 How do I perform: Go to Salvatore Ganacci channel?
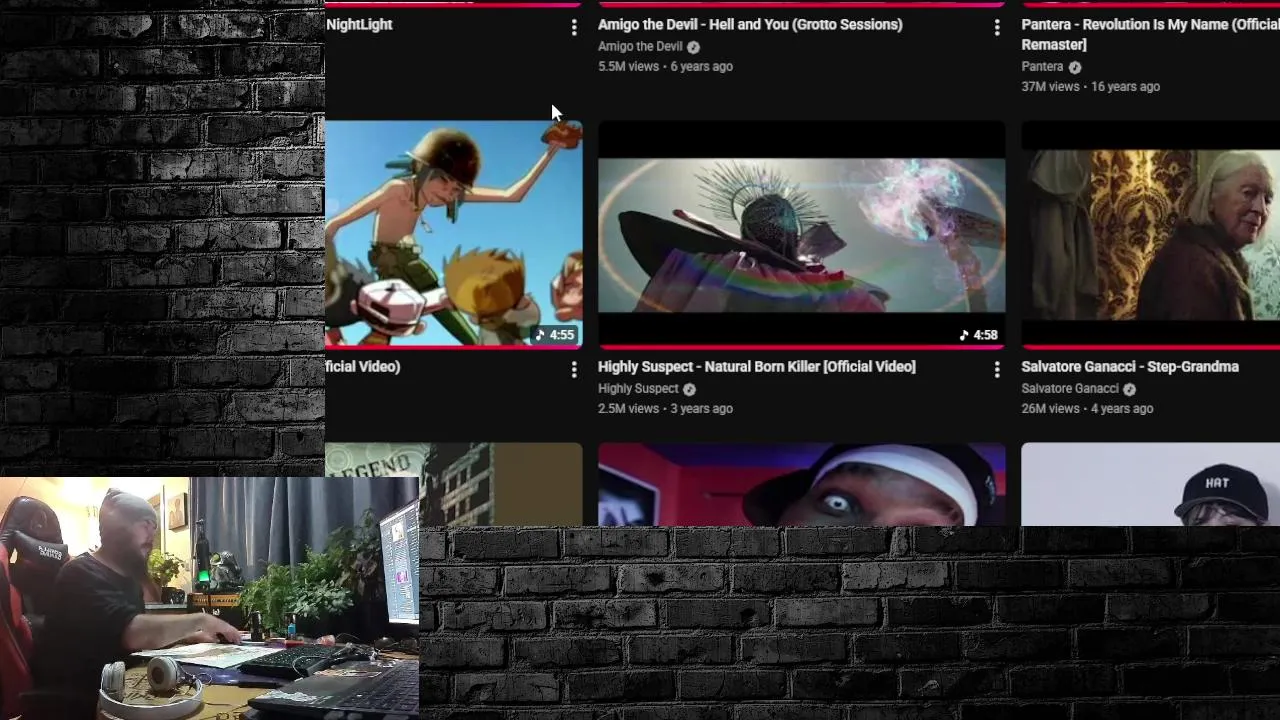tap(1070, 388)
